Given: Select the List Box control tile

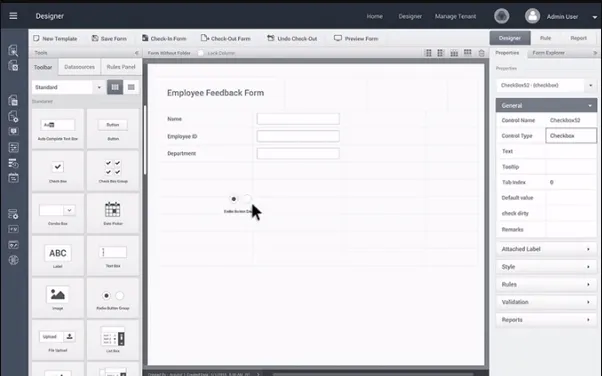Looking at the screenshot, I should (x=113, y=340).
